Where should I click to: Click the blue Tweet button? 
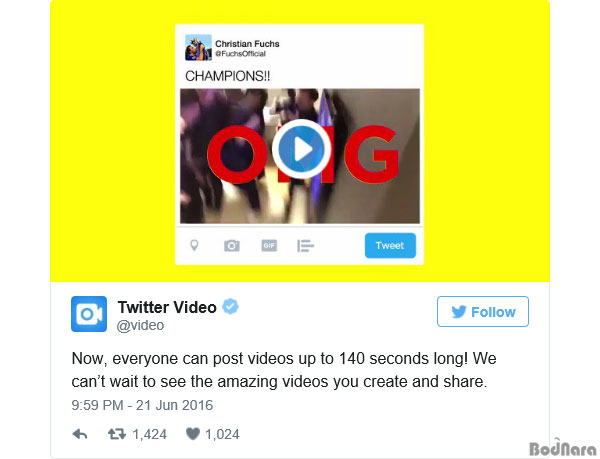pos(390,246)
